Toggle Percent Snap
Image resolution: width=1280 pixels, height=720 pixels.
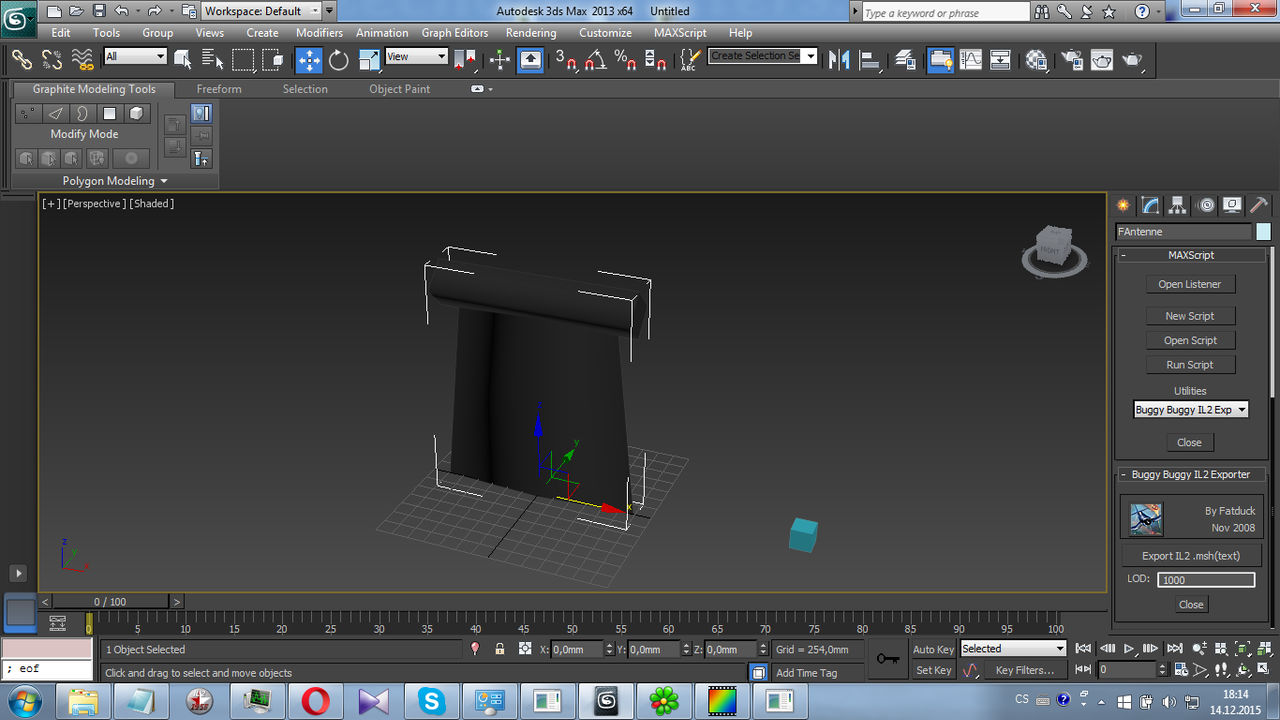tap(626, 60)
